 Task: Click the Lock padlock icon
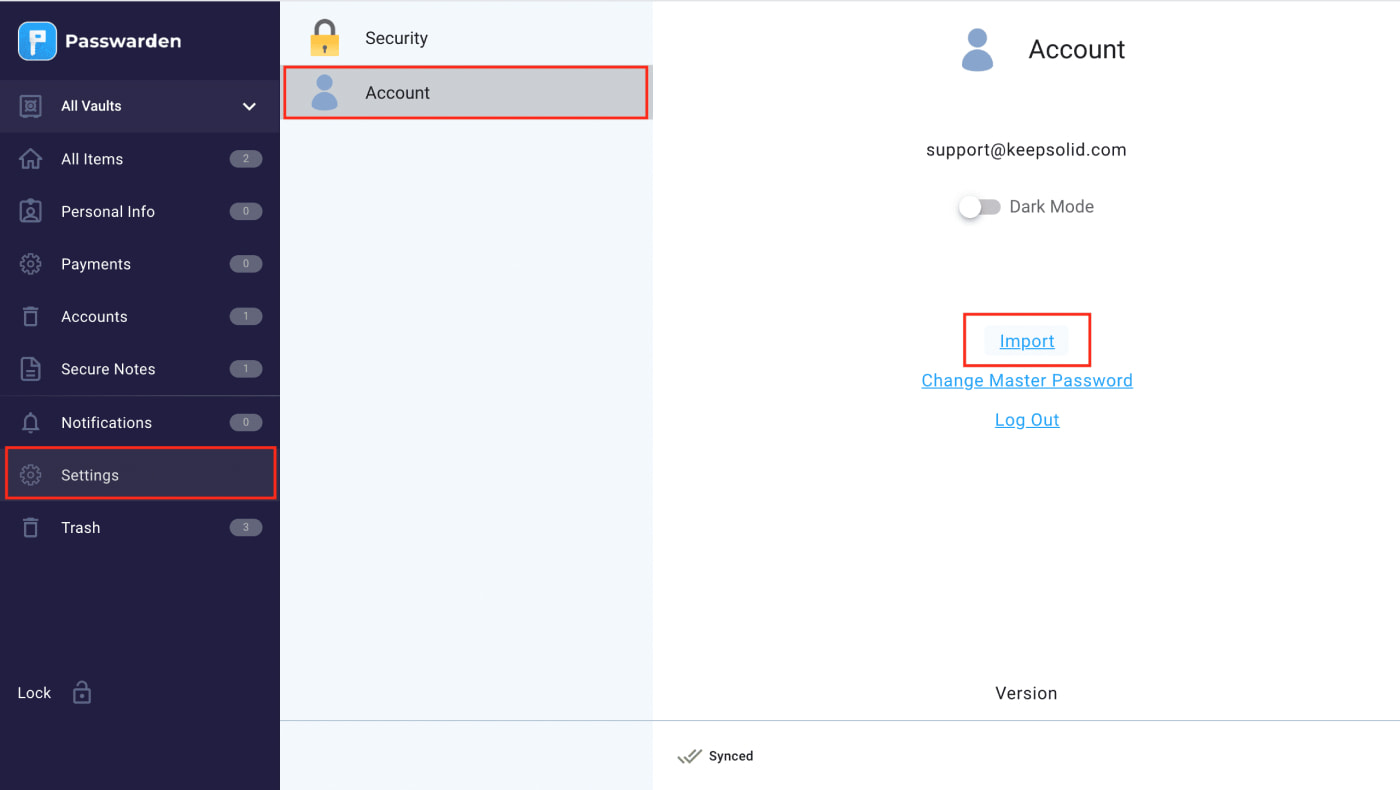(81, 692)
